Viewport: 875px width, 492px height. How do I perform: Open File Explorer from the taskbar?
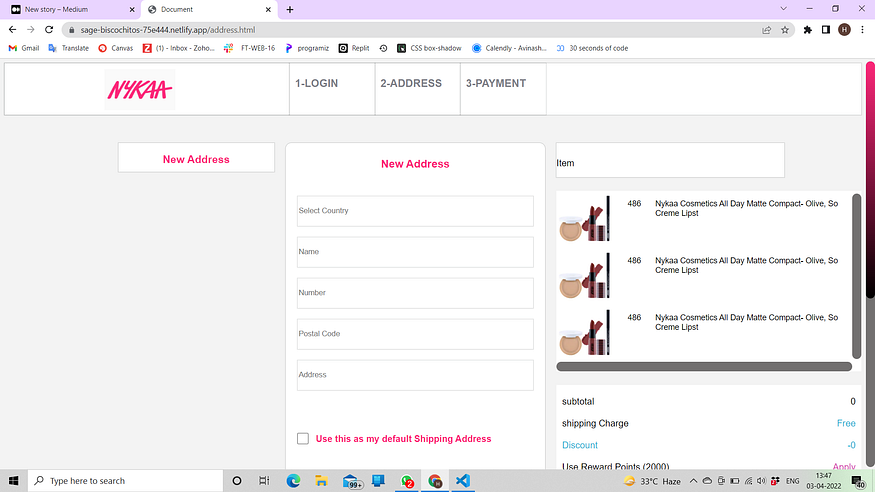coord(321,480)
